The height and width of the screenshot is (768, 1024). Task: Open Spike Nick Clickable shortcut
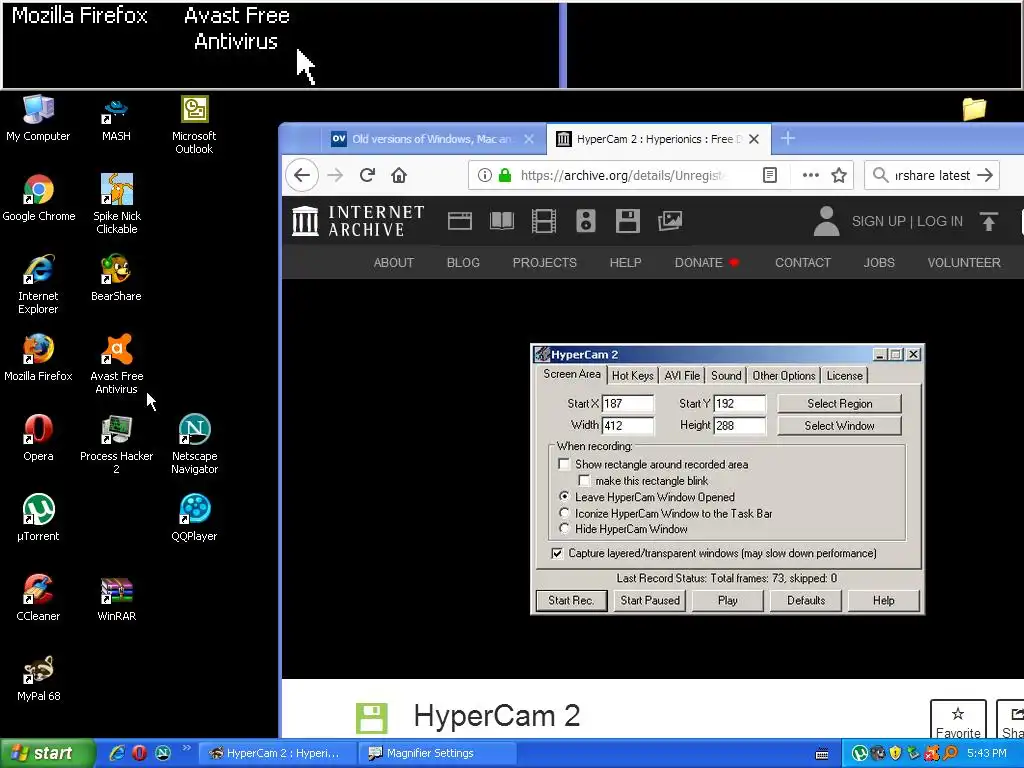pos(116,204)
